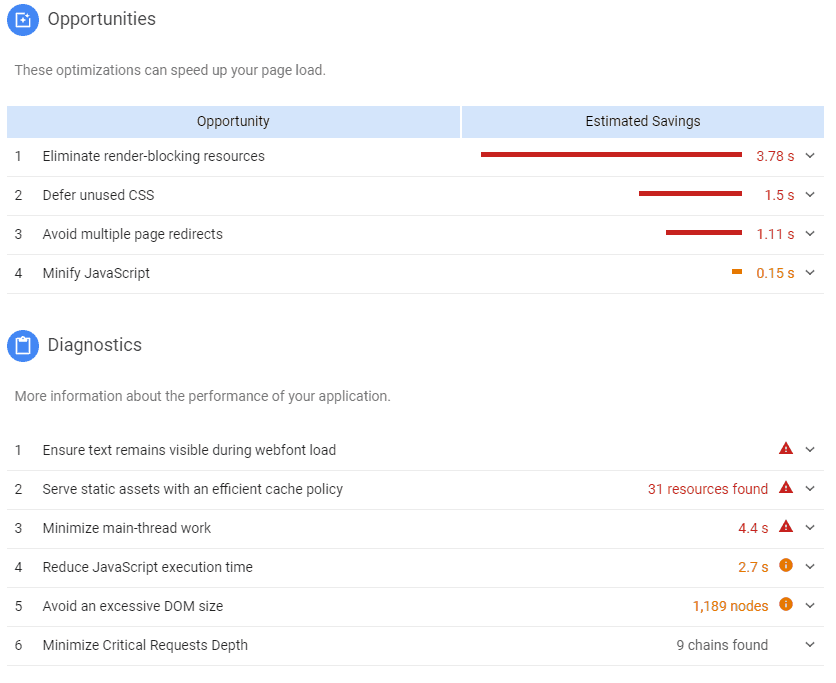Click warning triangle next to 4.4 s

(x=786, y=527)
